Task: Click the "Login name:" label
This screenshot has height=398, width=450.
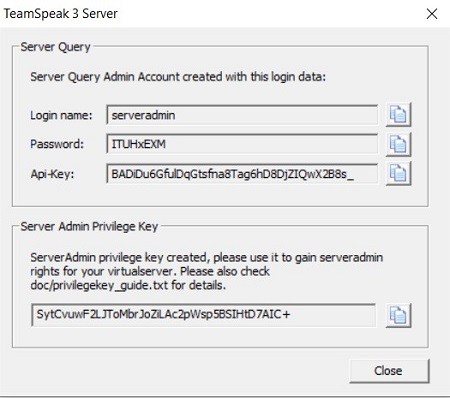Action: (x=61, y=115)
